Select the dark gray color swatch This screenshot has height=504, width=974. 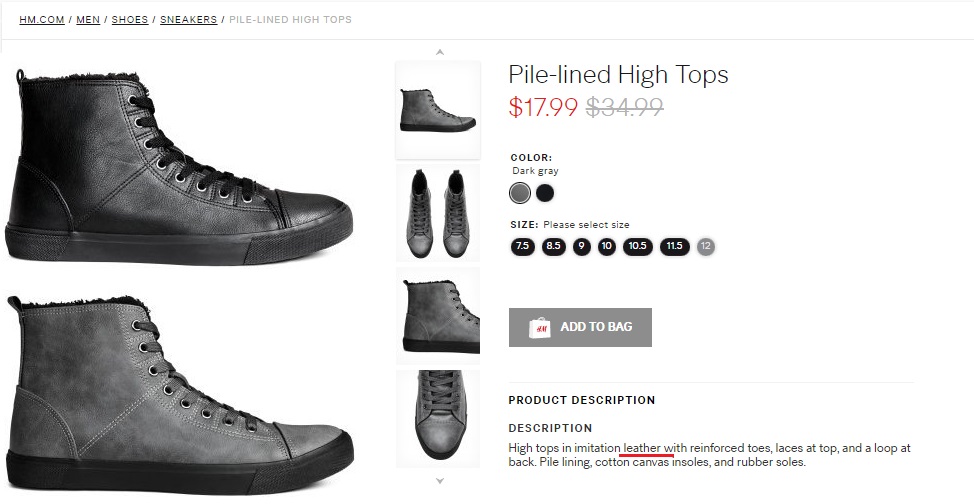point(520,193)
